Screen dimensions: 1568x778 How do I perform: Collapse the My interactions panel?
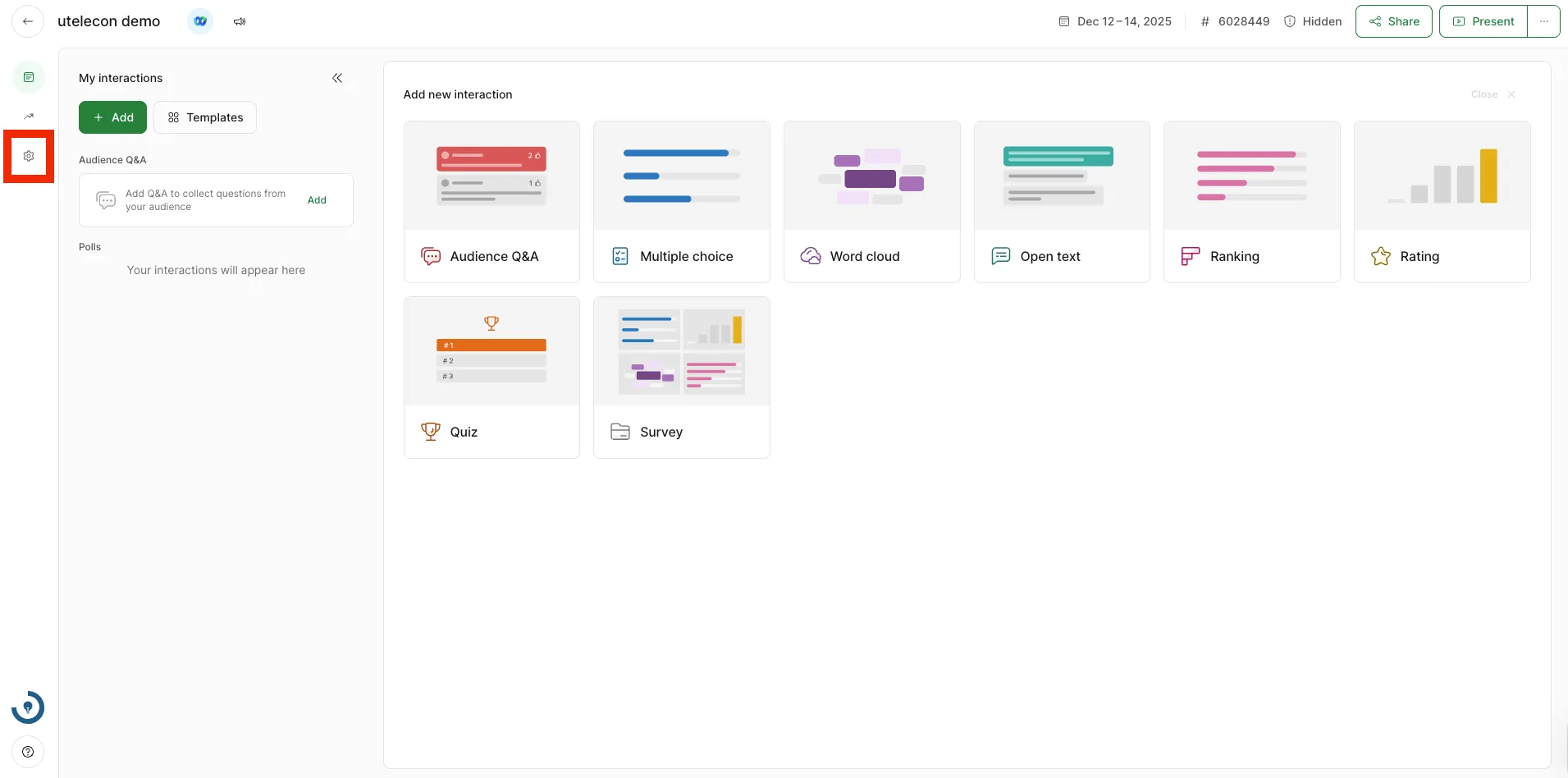pyautogui.click(x=337, y=78)
